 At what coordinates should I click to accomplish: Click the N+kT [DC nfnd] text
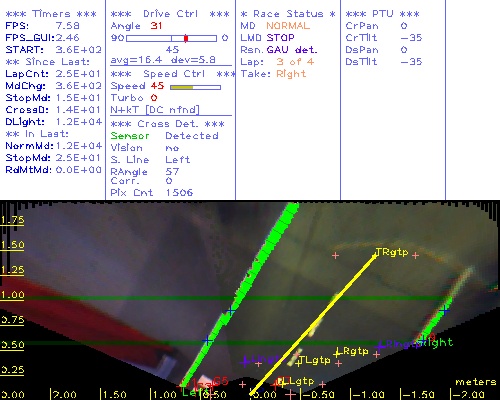click(x=155, y=110)
